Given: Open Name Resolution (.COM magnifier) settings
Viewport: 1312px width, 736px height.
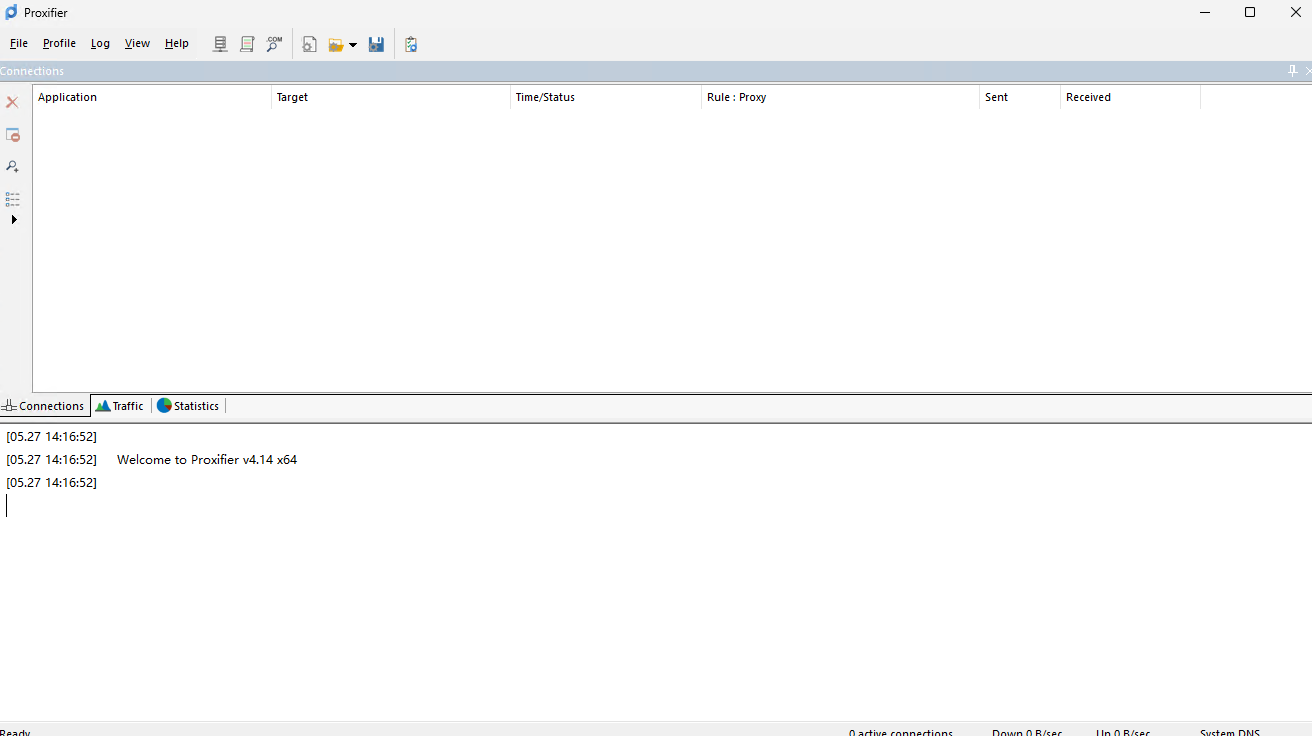Looking at the screenshot, I should [x=274, y=44].
